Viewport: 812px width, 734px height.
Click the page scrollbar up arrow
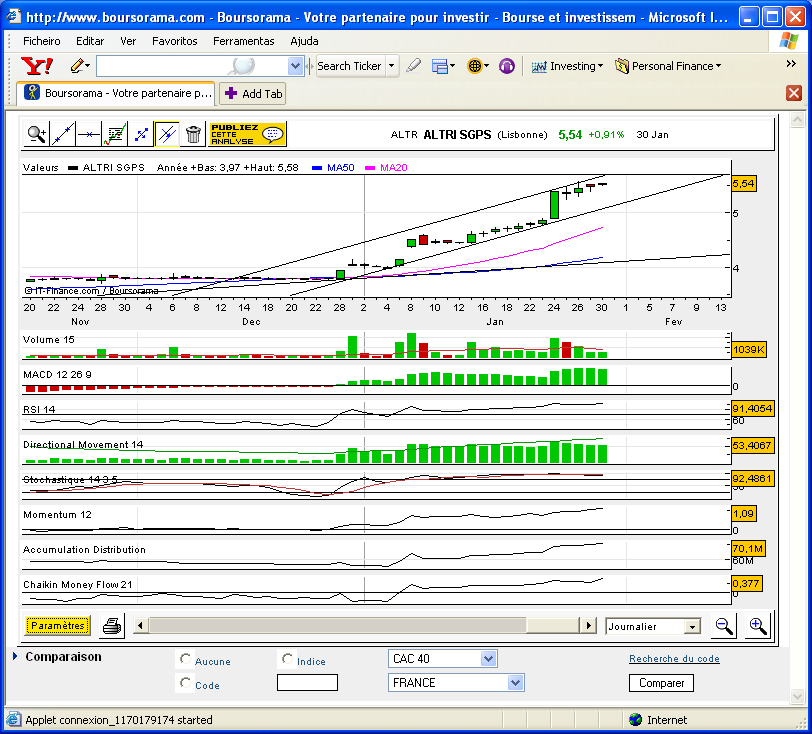click(x=798, y=121)
